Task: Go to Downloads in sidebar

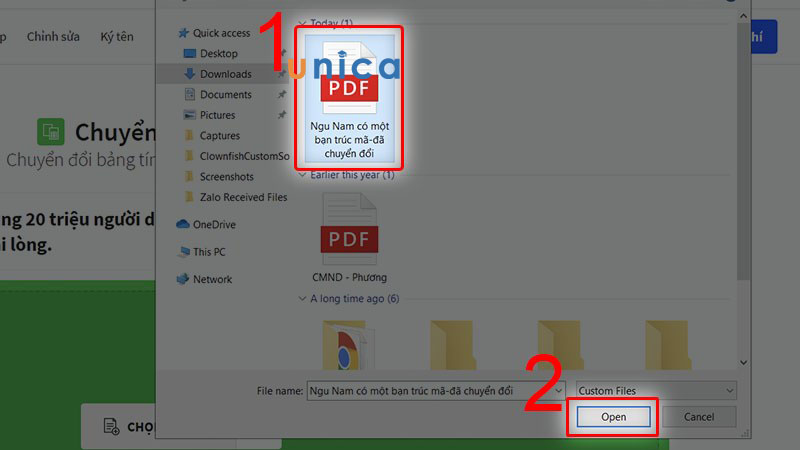Action: pos(226,74)
